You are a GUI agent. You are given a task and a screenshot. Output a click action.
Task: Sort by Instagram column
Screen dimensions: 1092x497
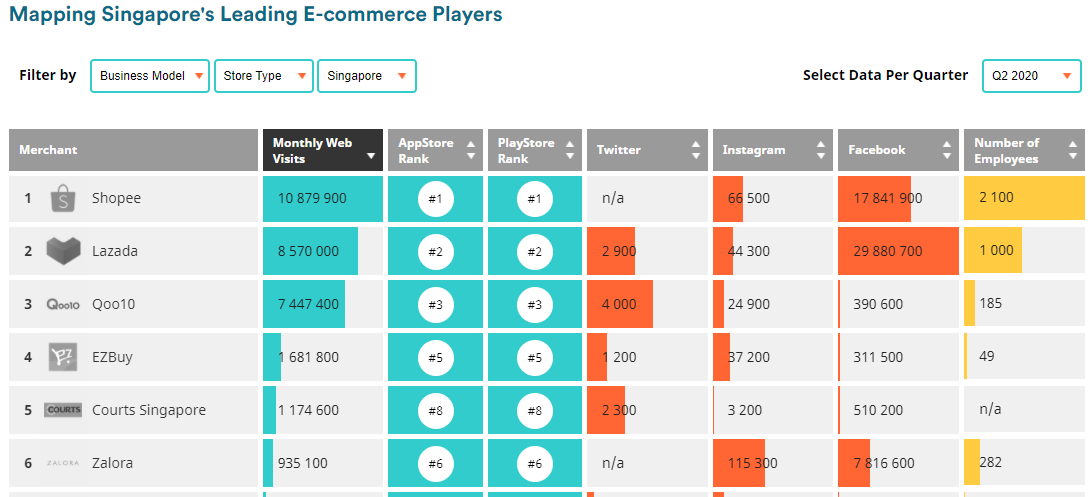(x=773, y=150)
